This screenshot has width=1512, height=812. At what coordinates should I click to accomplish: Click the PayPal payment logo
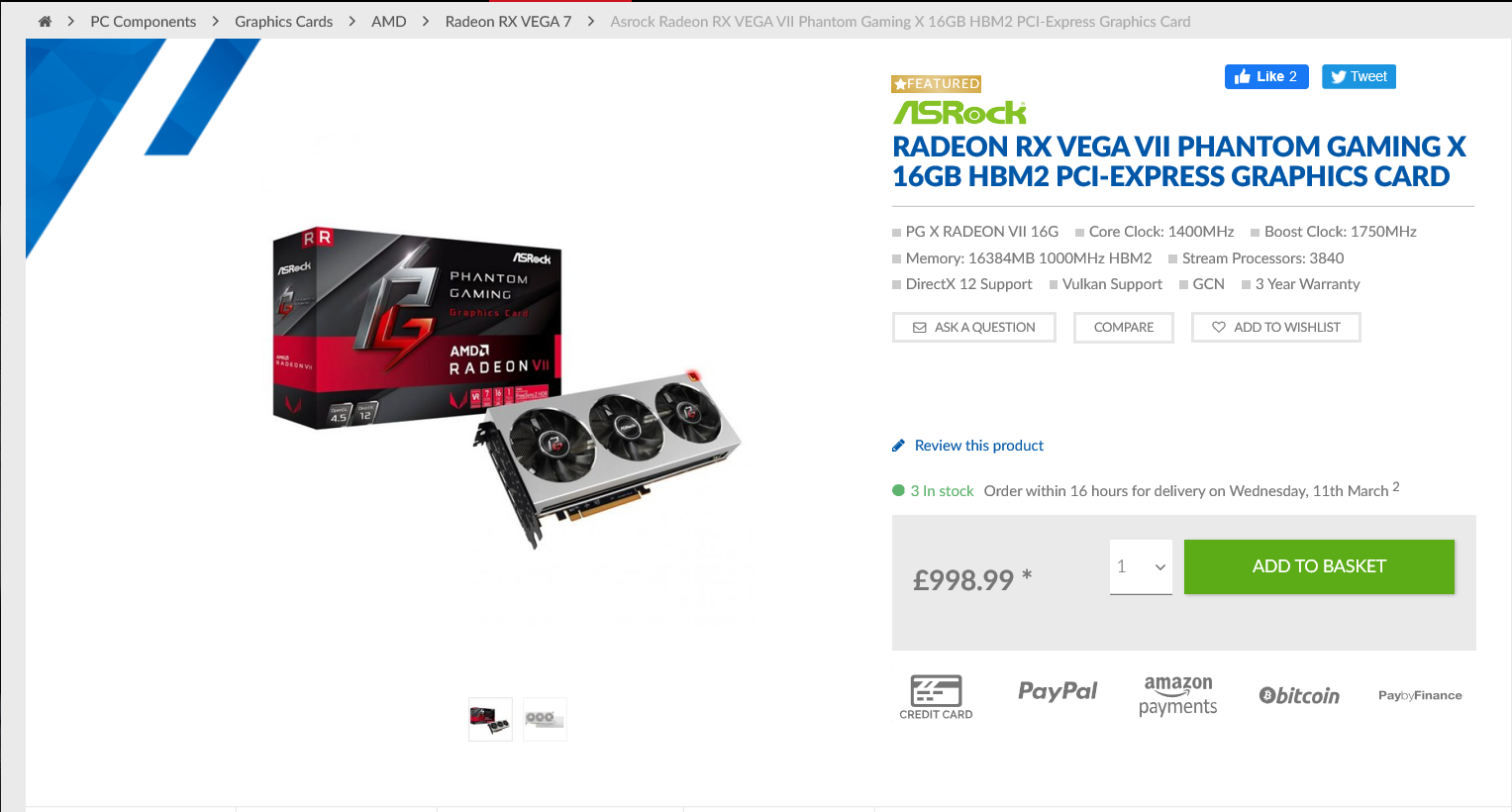tap(1058, 691)
